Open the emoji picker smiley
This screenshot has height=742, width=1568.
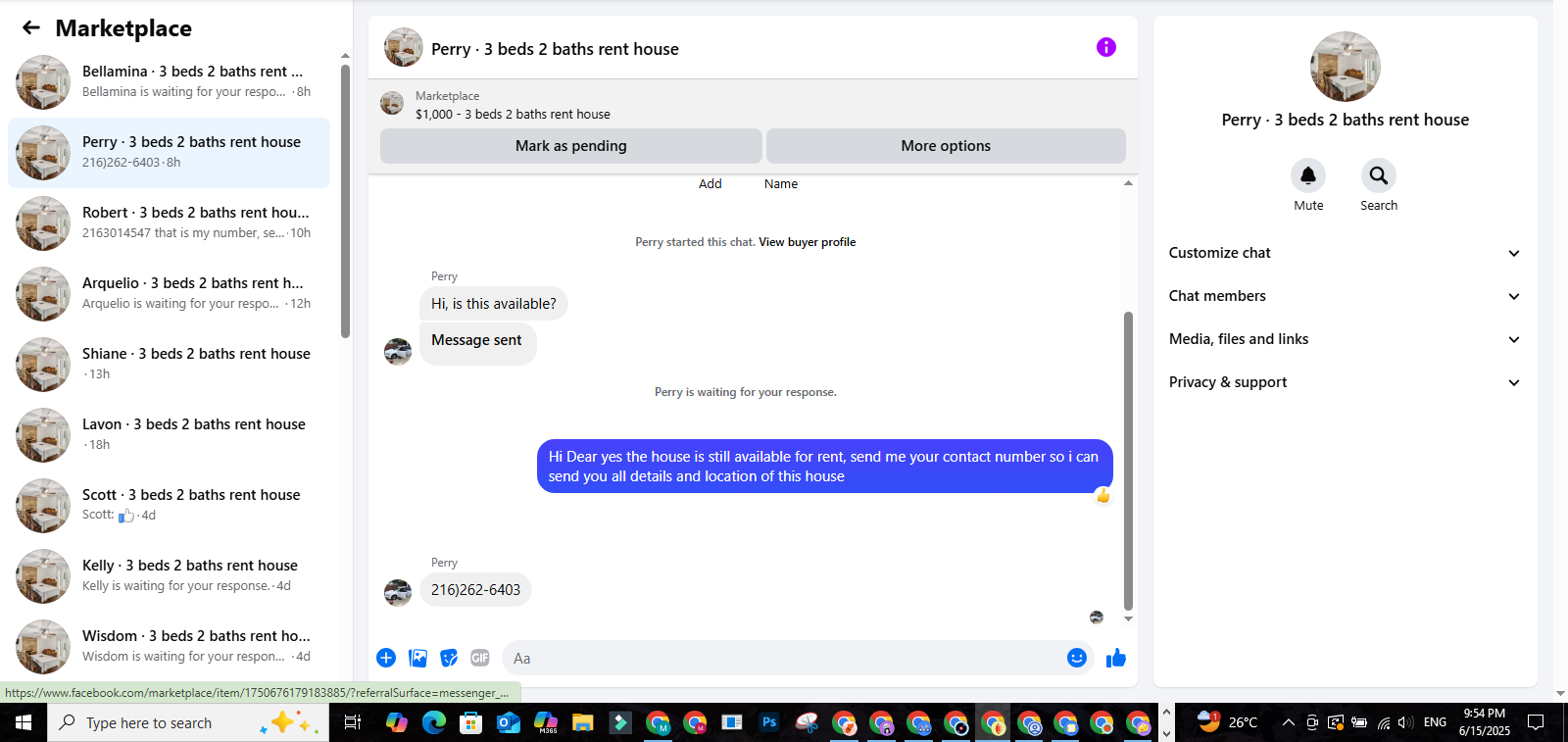point(1077,658)
